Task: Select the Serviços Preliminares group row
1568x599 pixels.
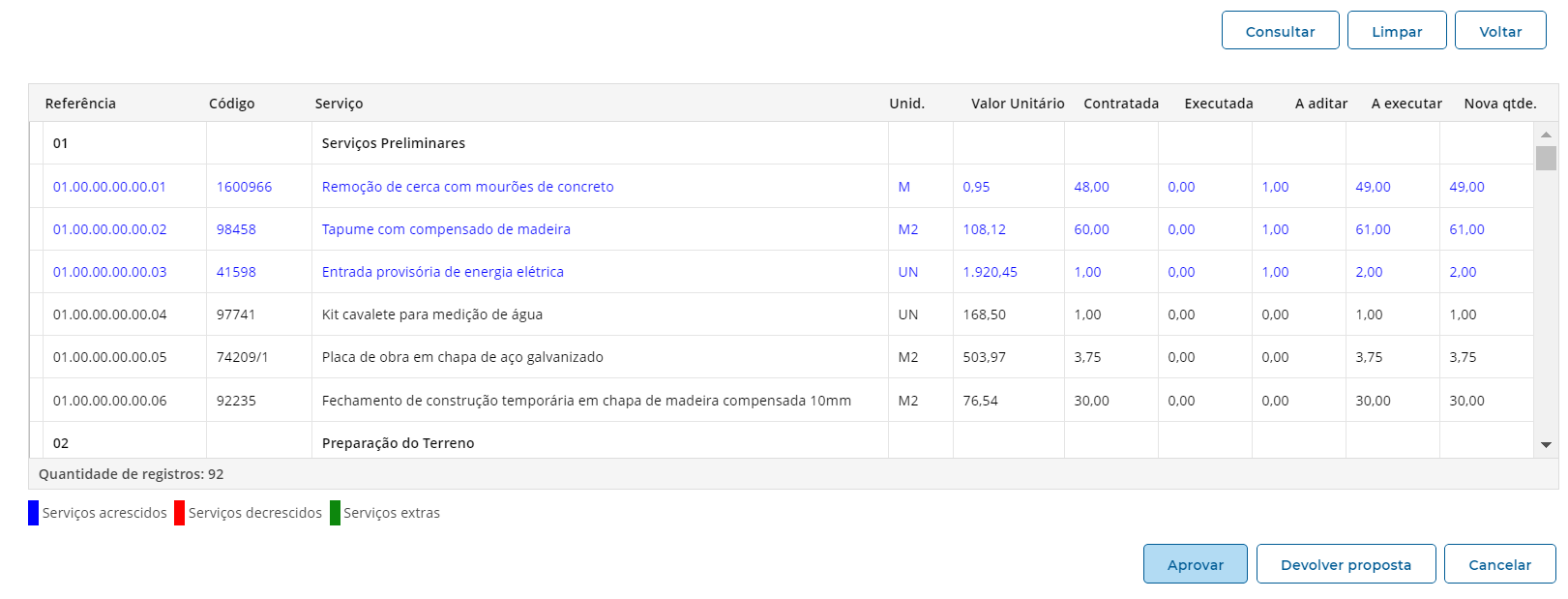Action: [x=393, y=143]
